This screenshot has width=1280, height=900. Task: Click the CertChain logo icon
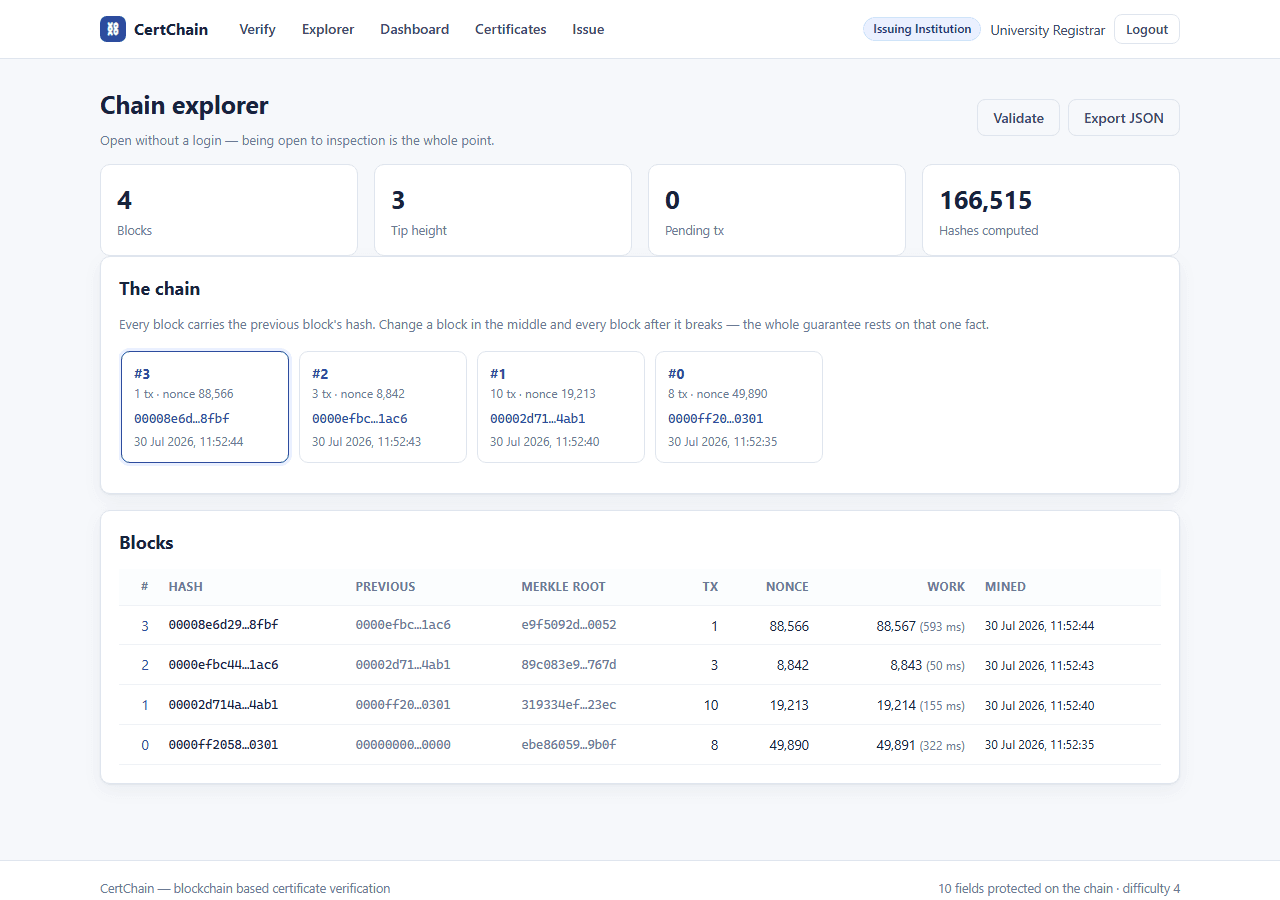pyautogui.click(x=113, y=29)
